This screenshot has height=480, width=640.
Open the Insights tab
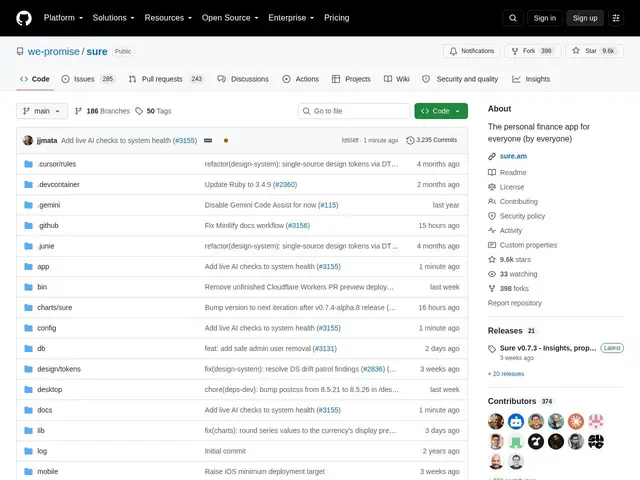click(531, 79)
